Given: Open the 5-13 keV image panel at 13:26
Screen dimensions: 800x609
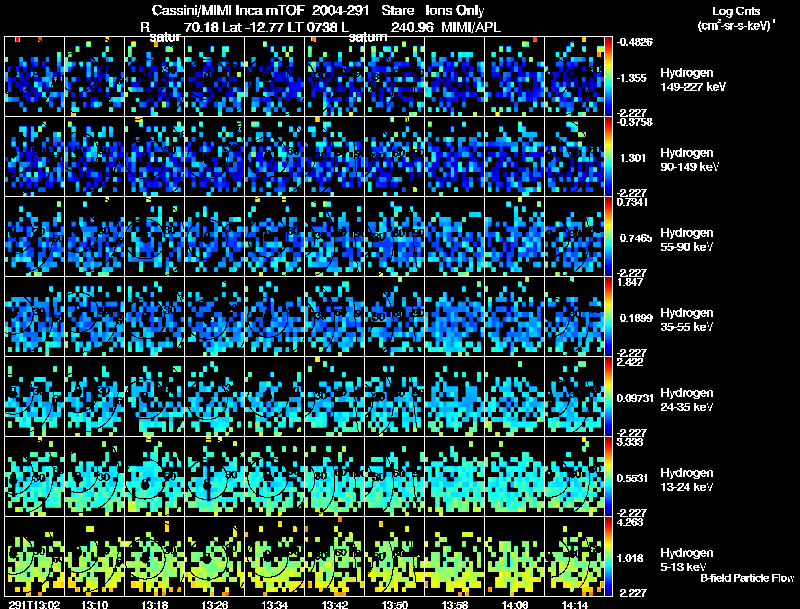Looking at the screenshot, I should tap(215, 556).
